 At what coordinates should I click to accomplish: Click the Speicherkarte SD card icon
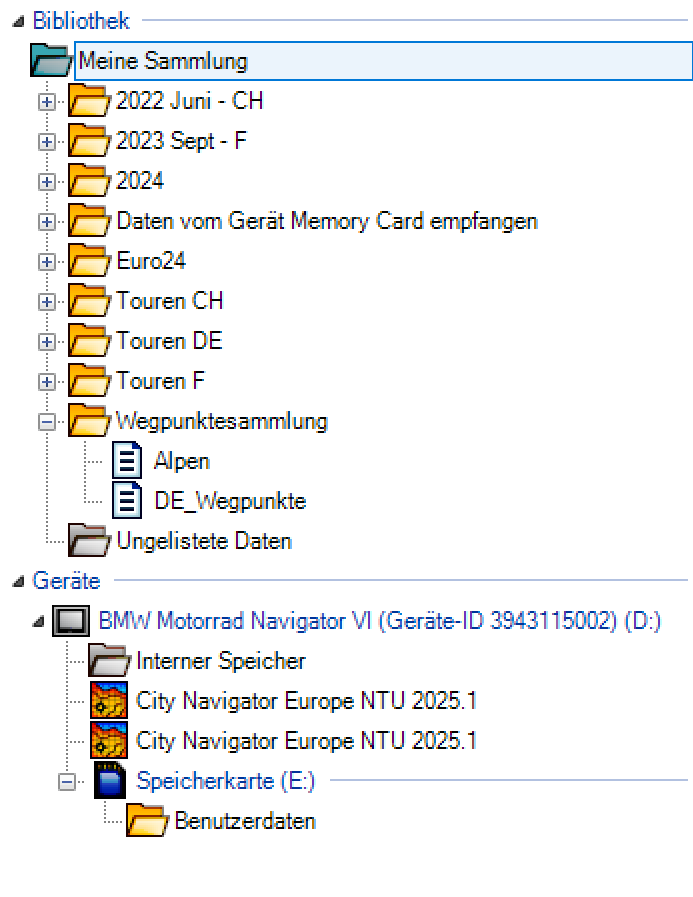point(108,781)
